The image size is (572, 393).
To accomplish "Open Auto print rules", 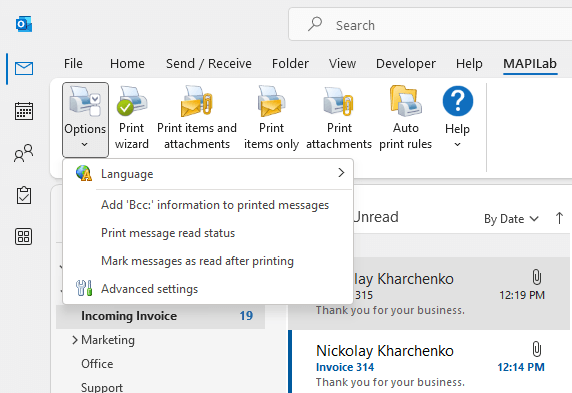I will click(x=406, y=117).
